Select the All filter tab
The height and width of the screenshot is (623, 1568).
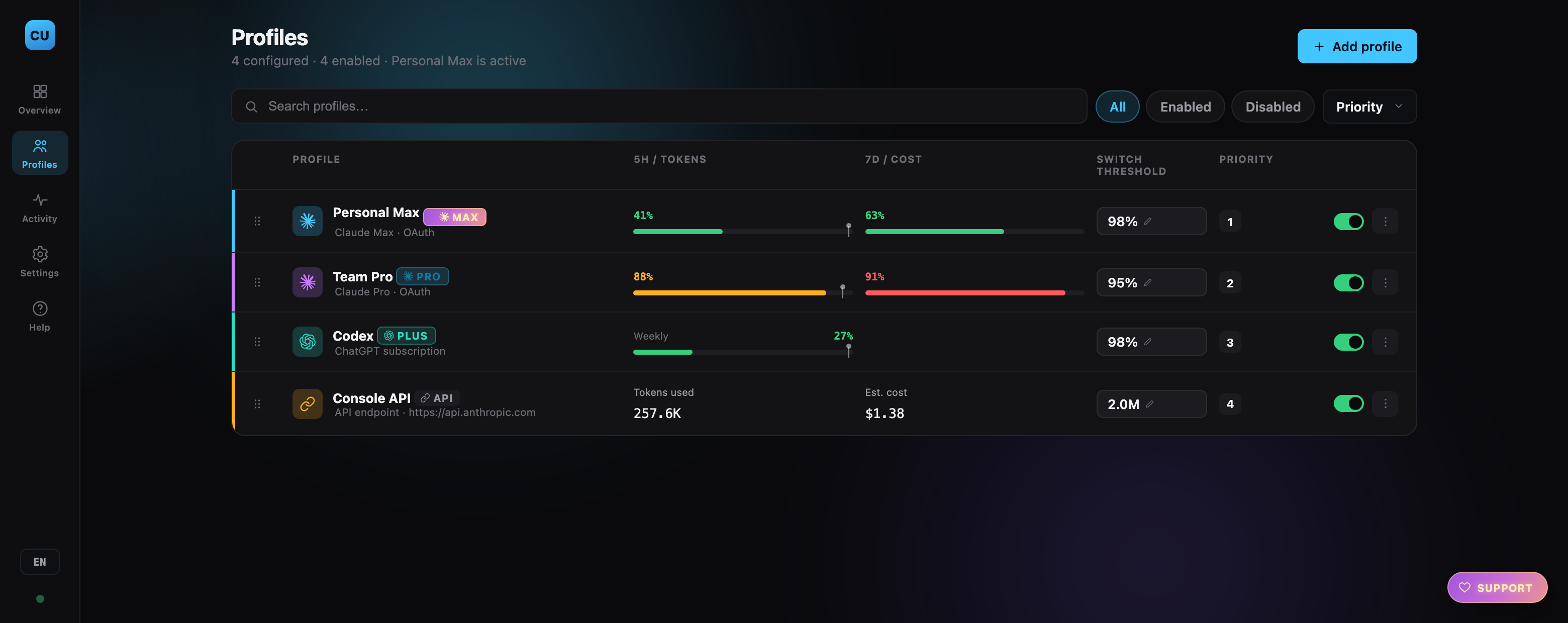[x=1118, y=107]
